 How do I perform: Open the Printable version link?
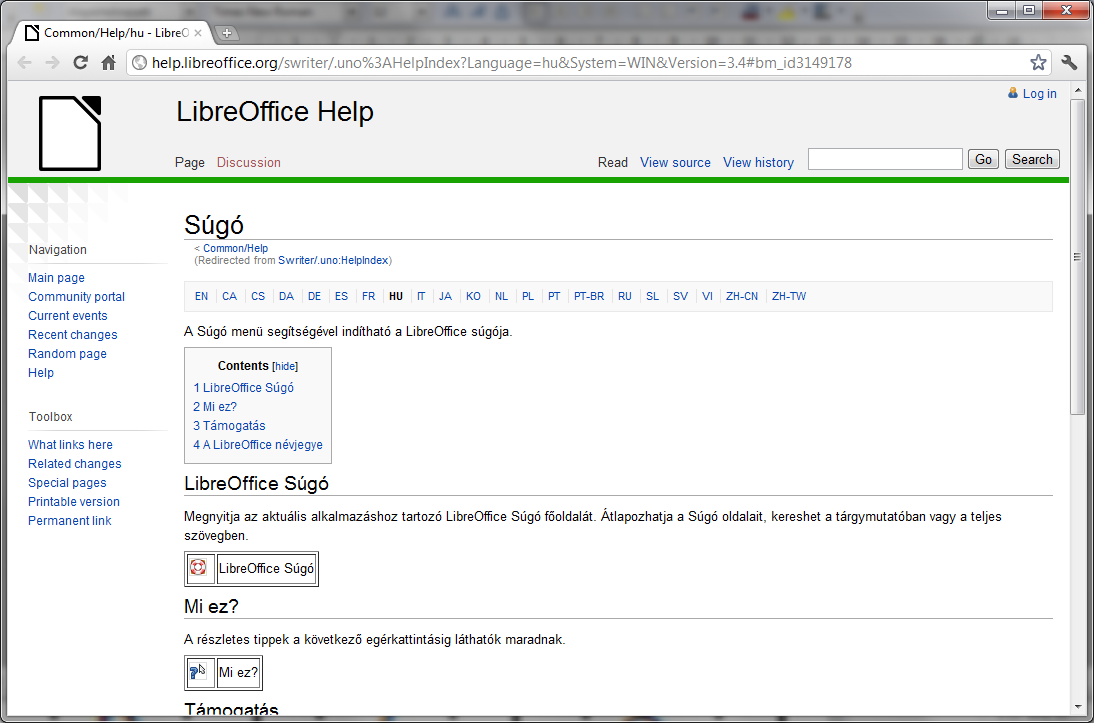coord(73,501)
